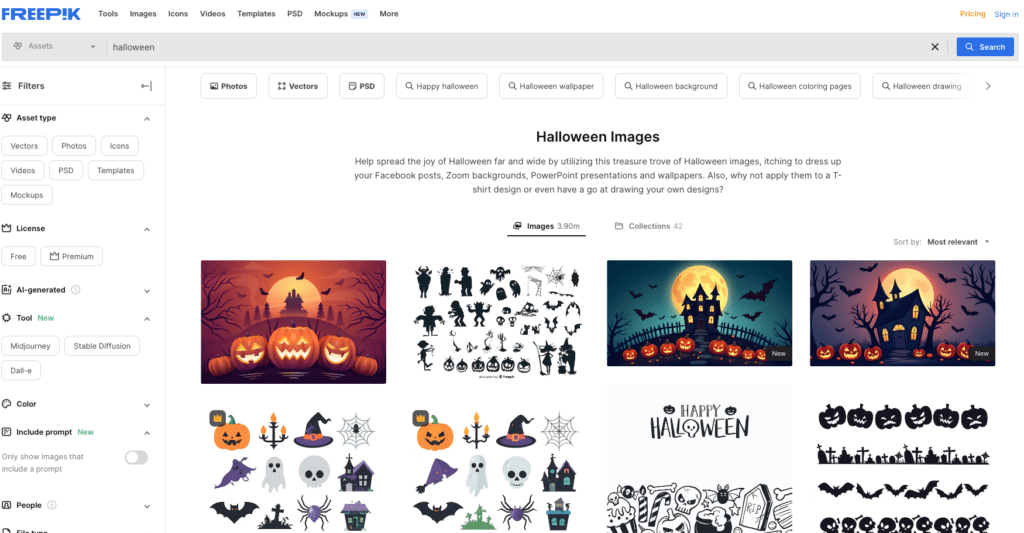The image size is (1024, 533).
Task: Enable the Include prompt toggle
Action: pos(135,457)
